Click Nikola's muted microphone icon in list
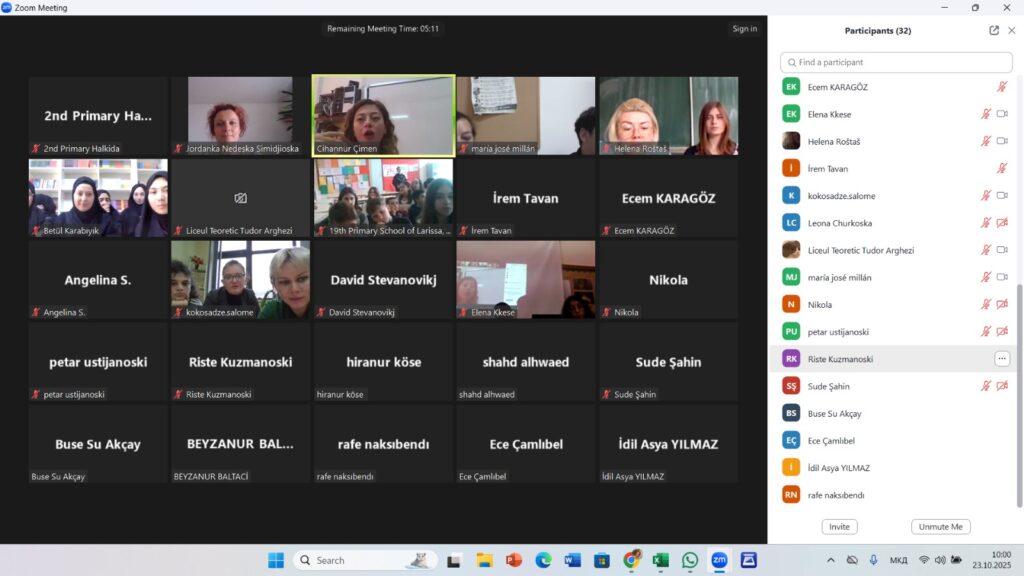The height and width of the screenshot is (576, 1024). click(x=985, y=304)
